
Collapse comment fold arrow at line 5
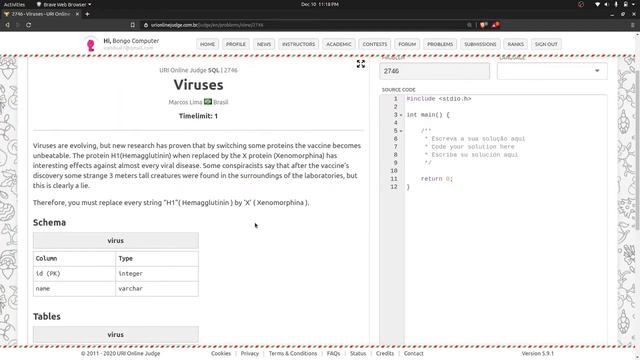click(x=401, y=131)
